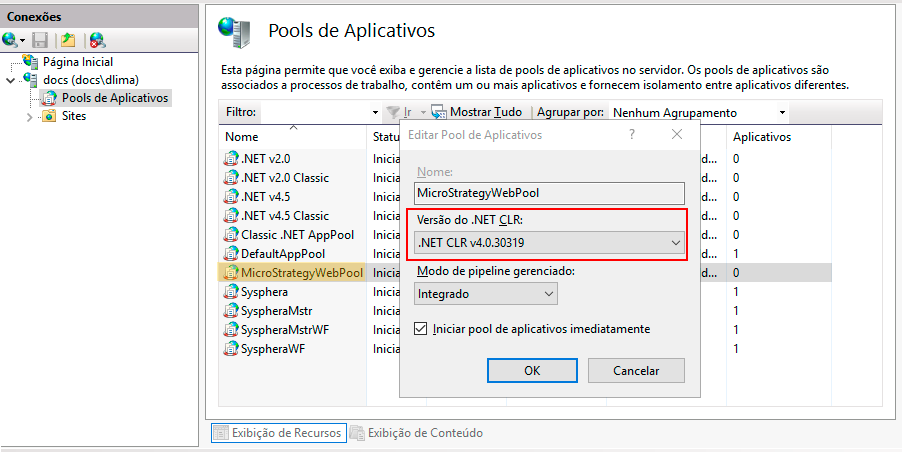Toggle Iniciar pool de aplicativos imediatamente checkbox
This screenshot has width=902, height=452.
(421, 329)
